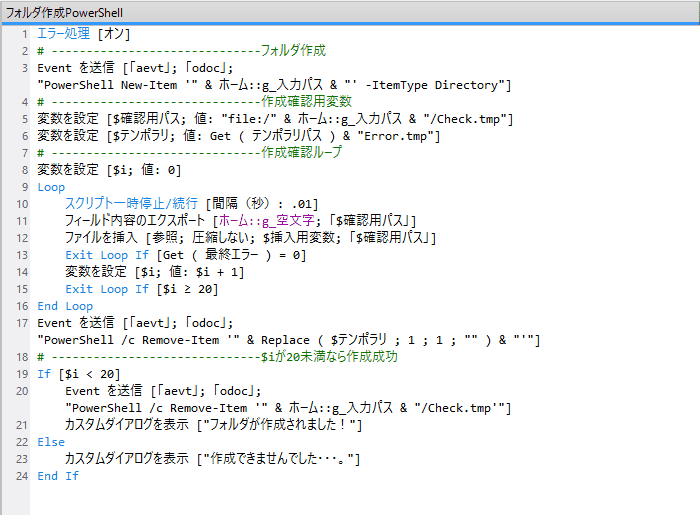Click the PowerShell New-Item command text
Screen dimensions: 700x515
(x=274, y=85)
